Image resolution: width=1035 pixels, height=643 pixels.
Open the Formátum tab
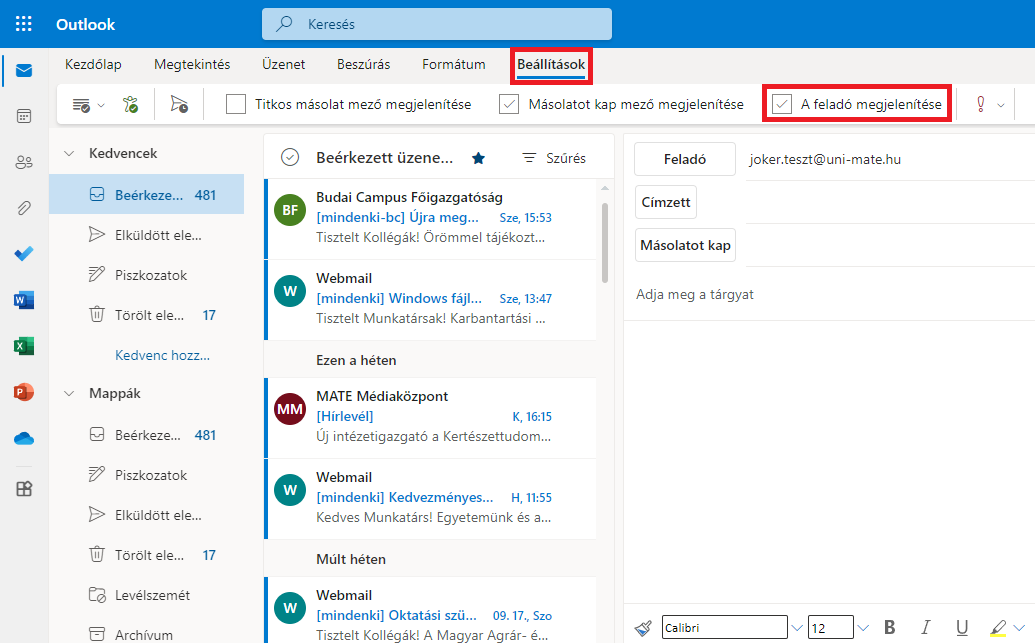[x=453, y=64]
